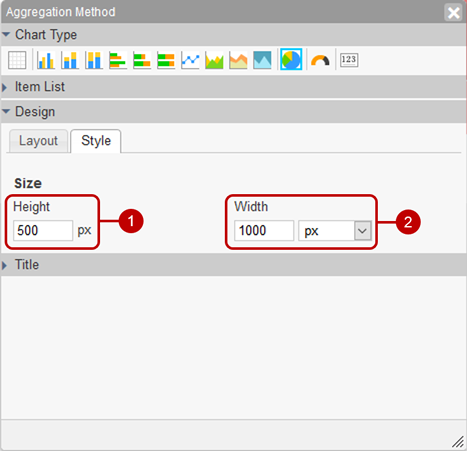
Task: Collapse the Chart Type section
Action: 6,34
